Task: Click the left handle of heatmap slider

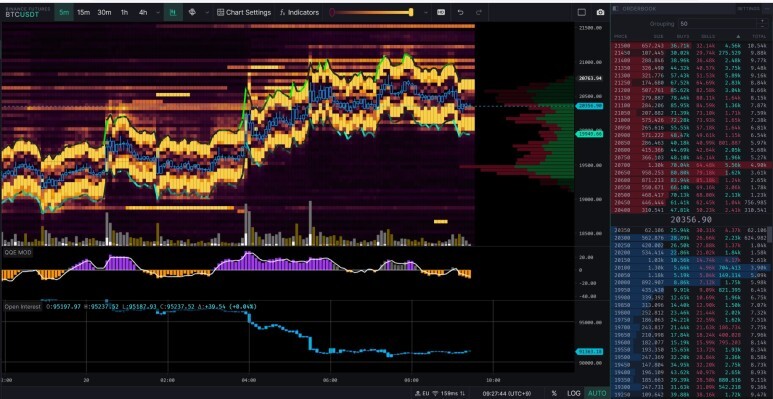Action: [x=332, y=12]
